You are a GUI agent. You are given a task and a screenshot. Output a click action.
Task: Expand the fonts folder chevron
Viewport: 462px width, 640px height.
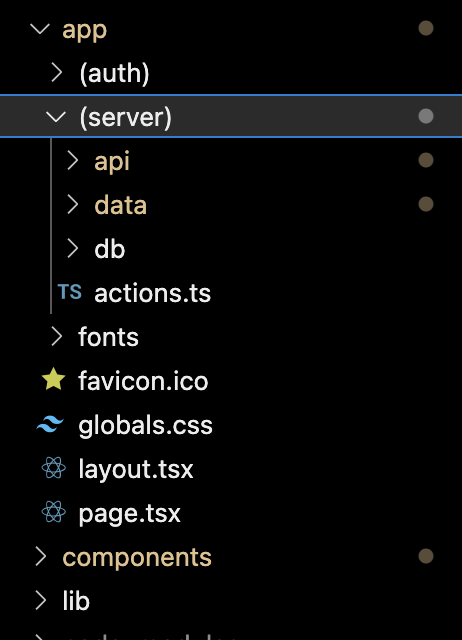57,337
